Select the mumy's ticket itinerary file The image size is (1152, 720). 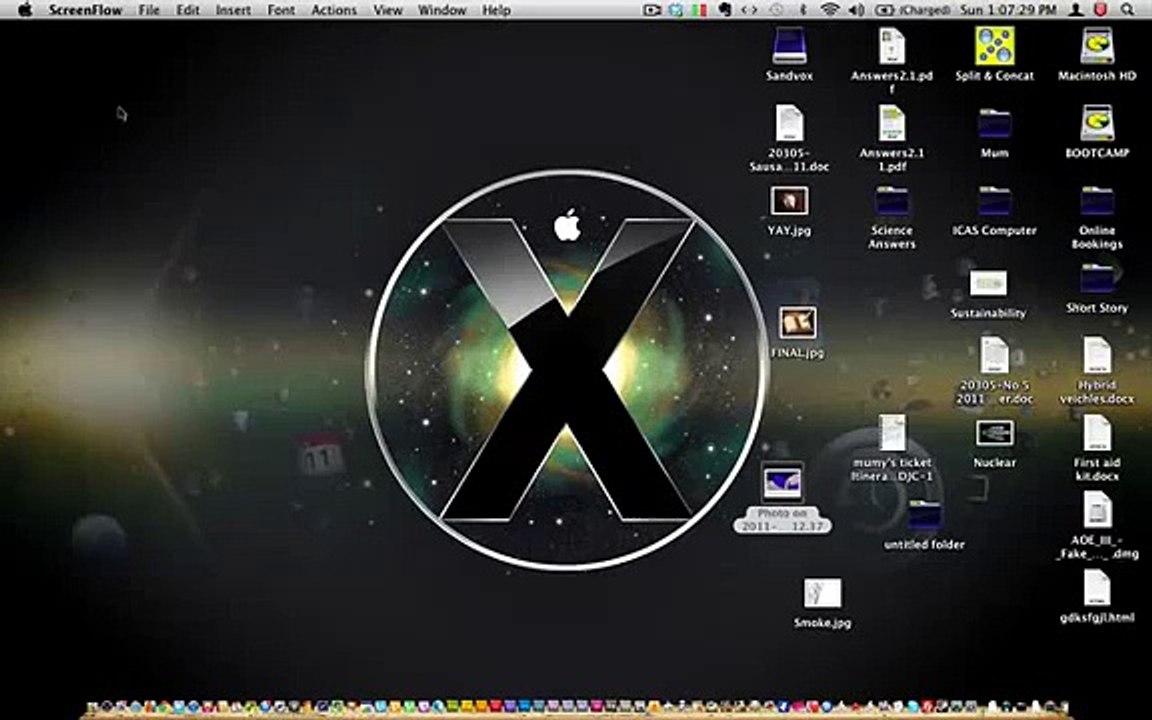(892, 433)
